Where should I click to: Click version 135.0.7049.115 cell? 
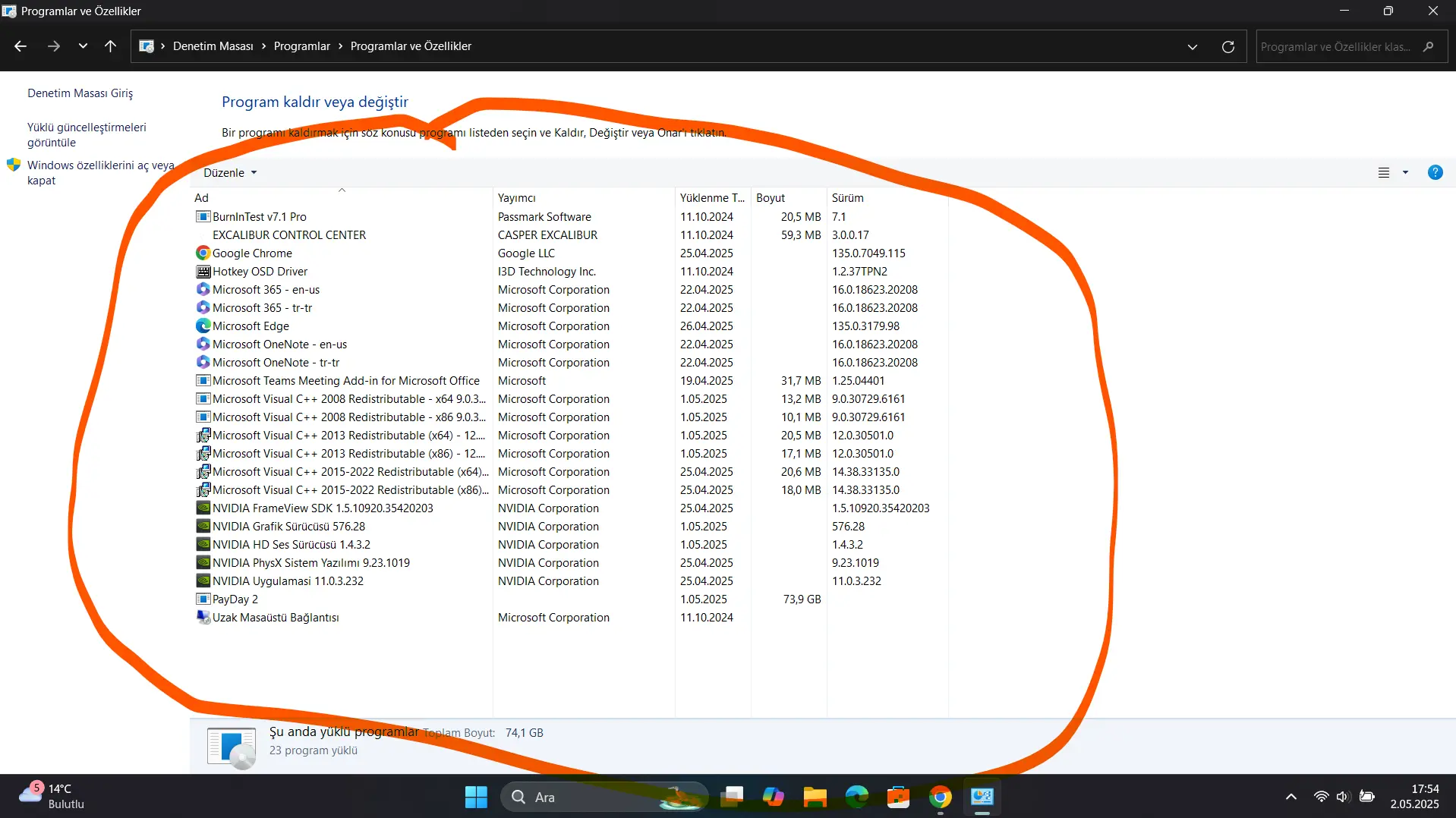point(868,253)
